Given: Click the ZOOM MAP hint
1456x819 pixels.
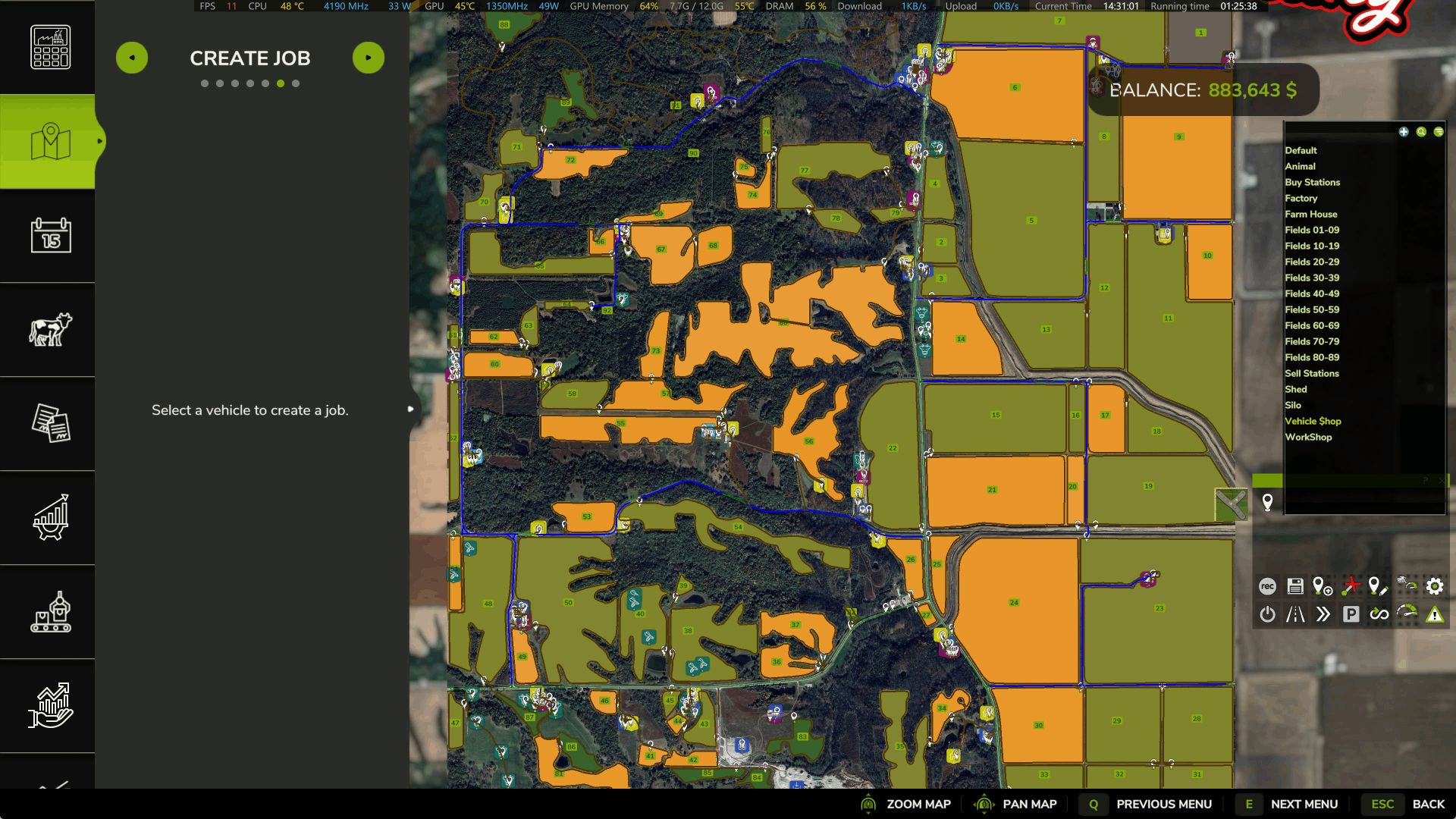Looking at the screenshot, I should coord(906,804).
